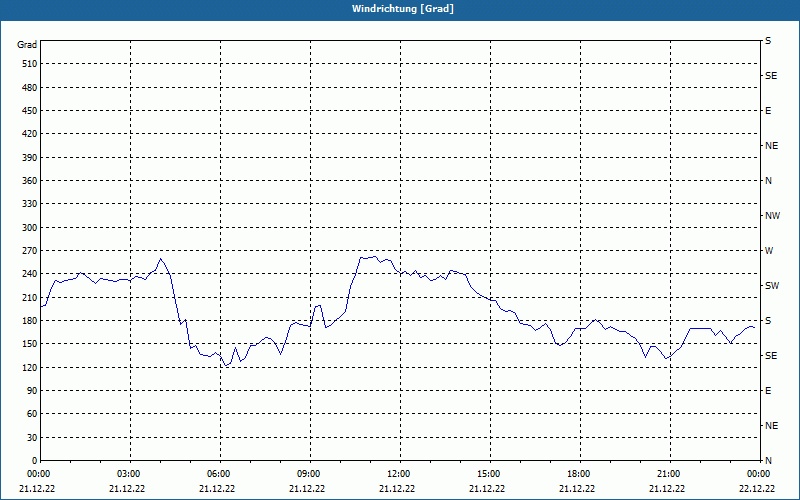Viewport: 800px width, 500px height.
Task: Click the 21:00 x-axis time
Action: pos(667,474)
